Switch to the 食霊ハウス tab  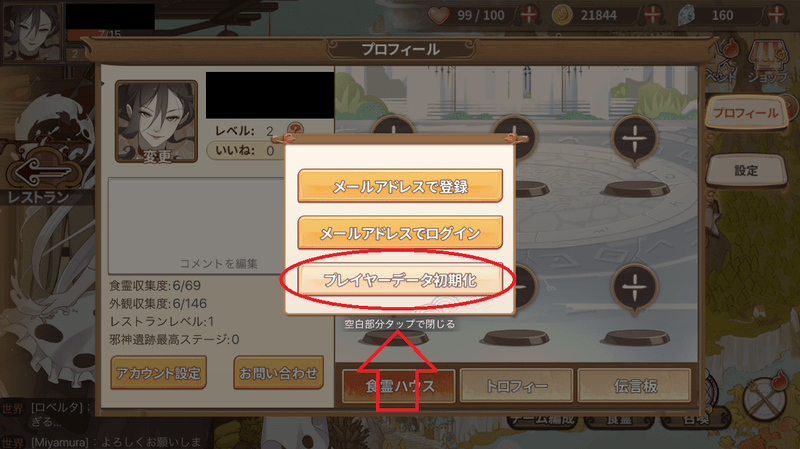pyautogui.click(x=399, y=386)
